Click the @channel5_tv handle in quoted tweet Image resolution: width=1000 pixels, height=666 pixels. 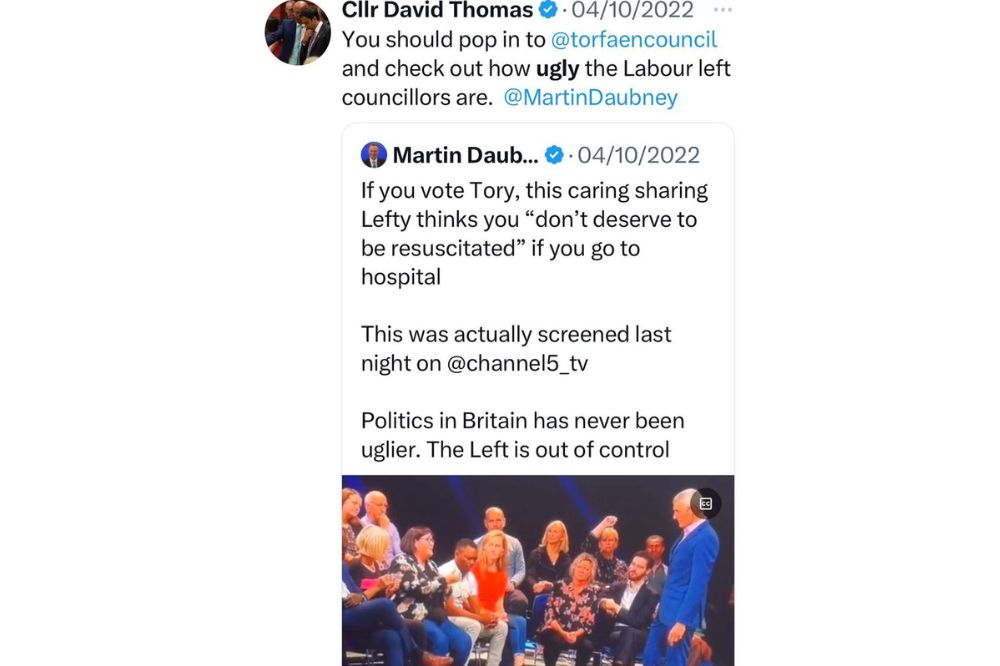point(517,363)
